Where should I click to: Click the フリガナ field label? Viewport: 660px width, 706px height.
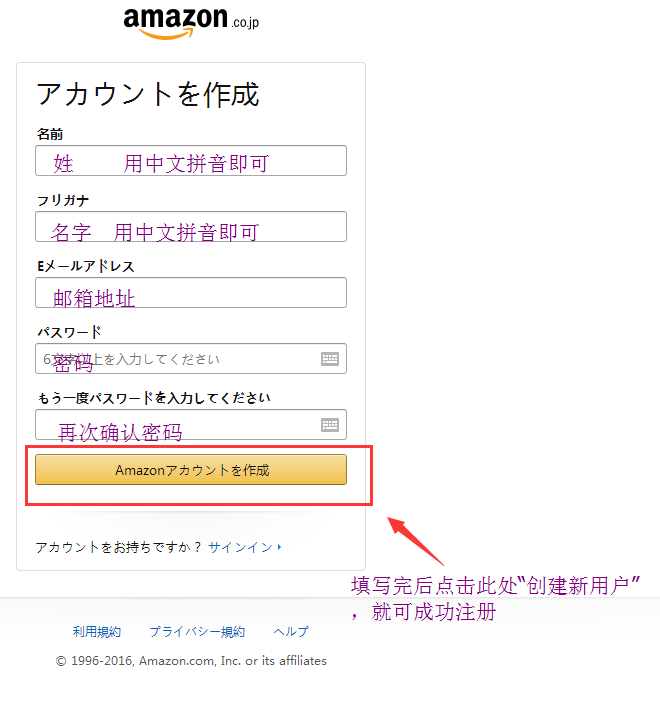coord(63,200)
